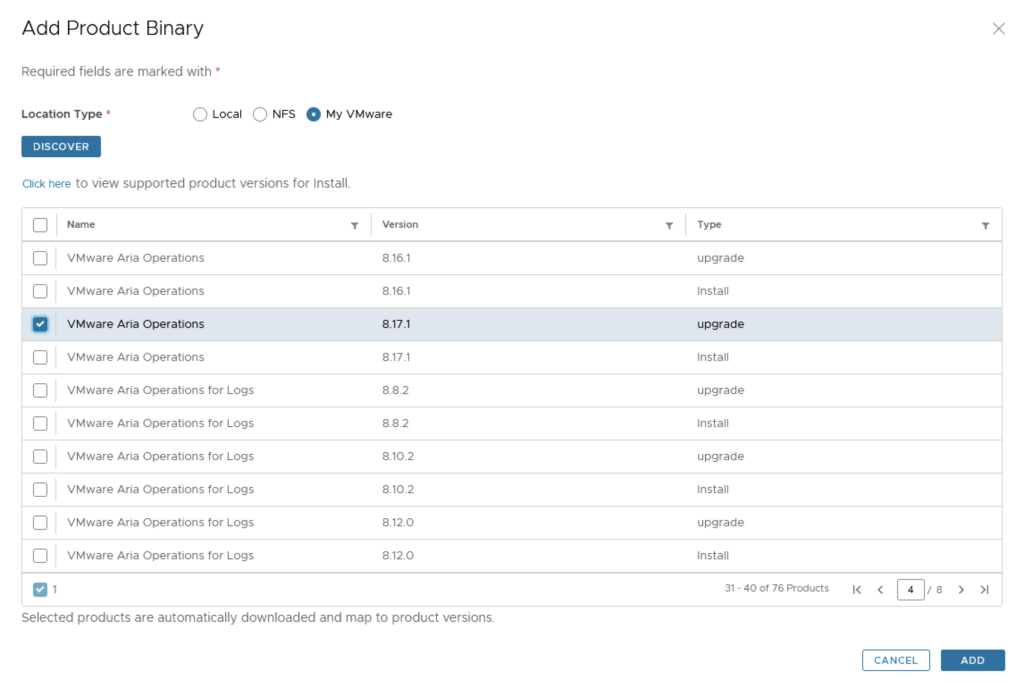Viewport: 1024px width, 688px height.
Task: Open the 'Click here' supported versions link
Action: click(x=46, y=184)
